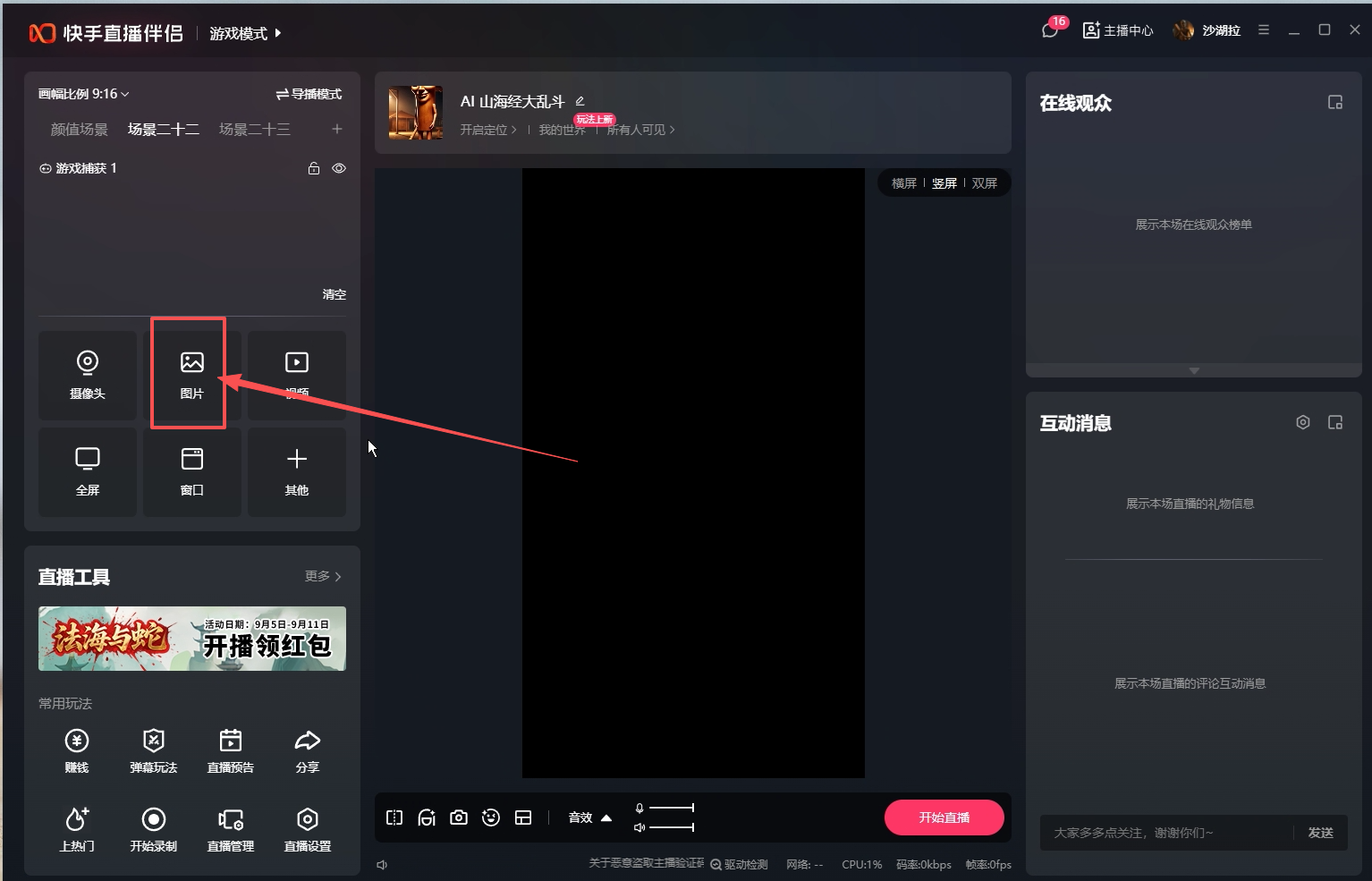1372x881 pixels.
Task: Switch preview to 横屏 landscape mode
Action: pyautogui.click(x=903, y=183)
